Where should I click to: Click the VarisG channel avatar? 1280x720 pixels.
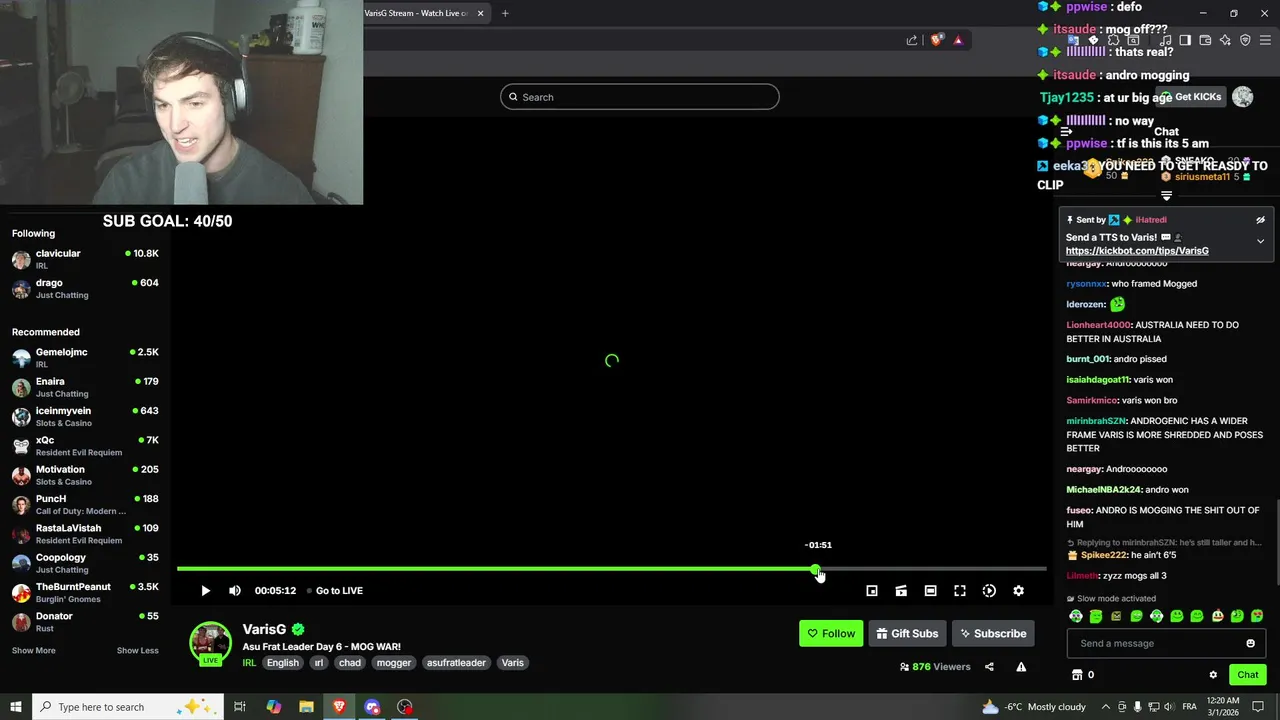point(211,643)
